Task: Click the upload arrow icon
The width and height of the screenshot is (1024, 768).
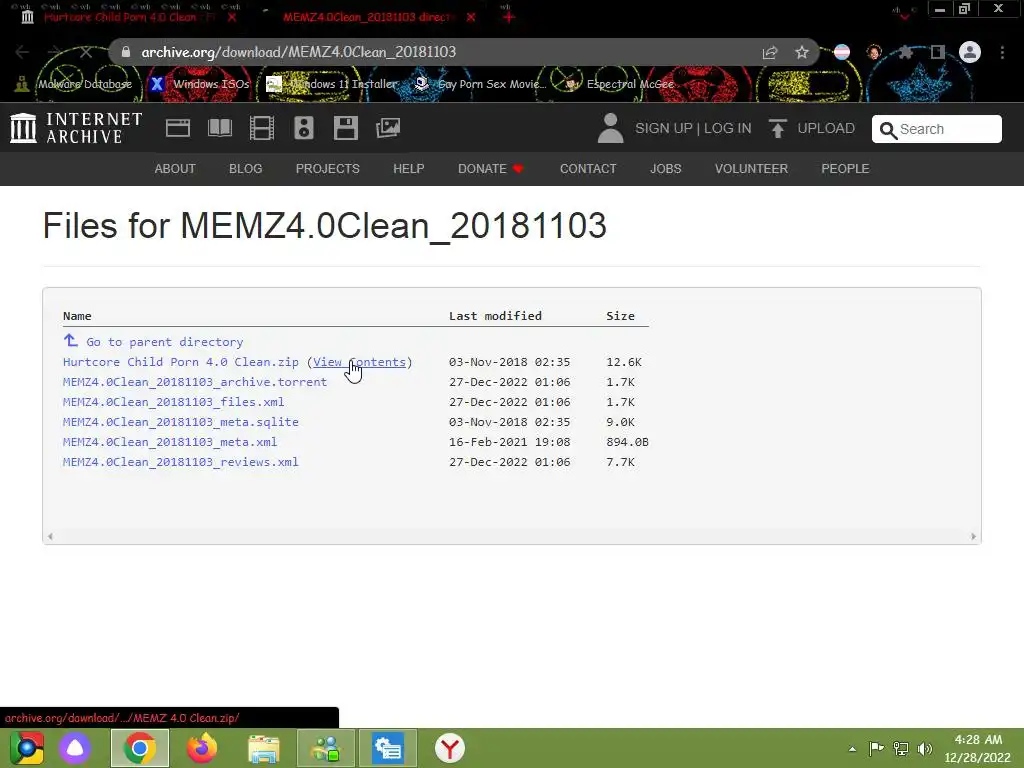Action: [777, 128]
